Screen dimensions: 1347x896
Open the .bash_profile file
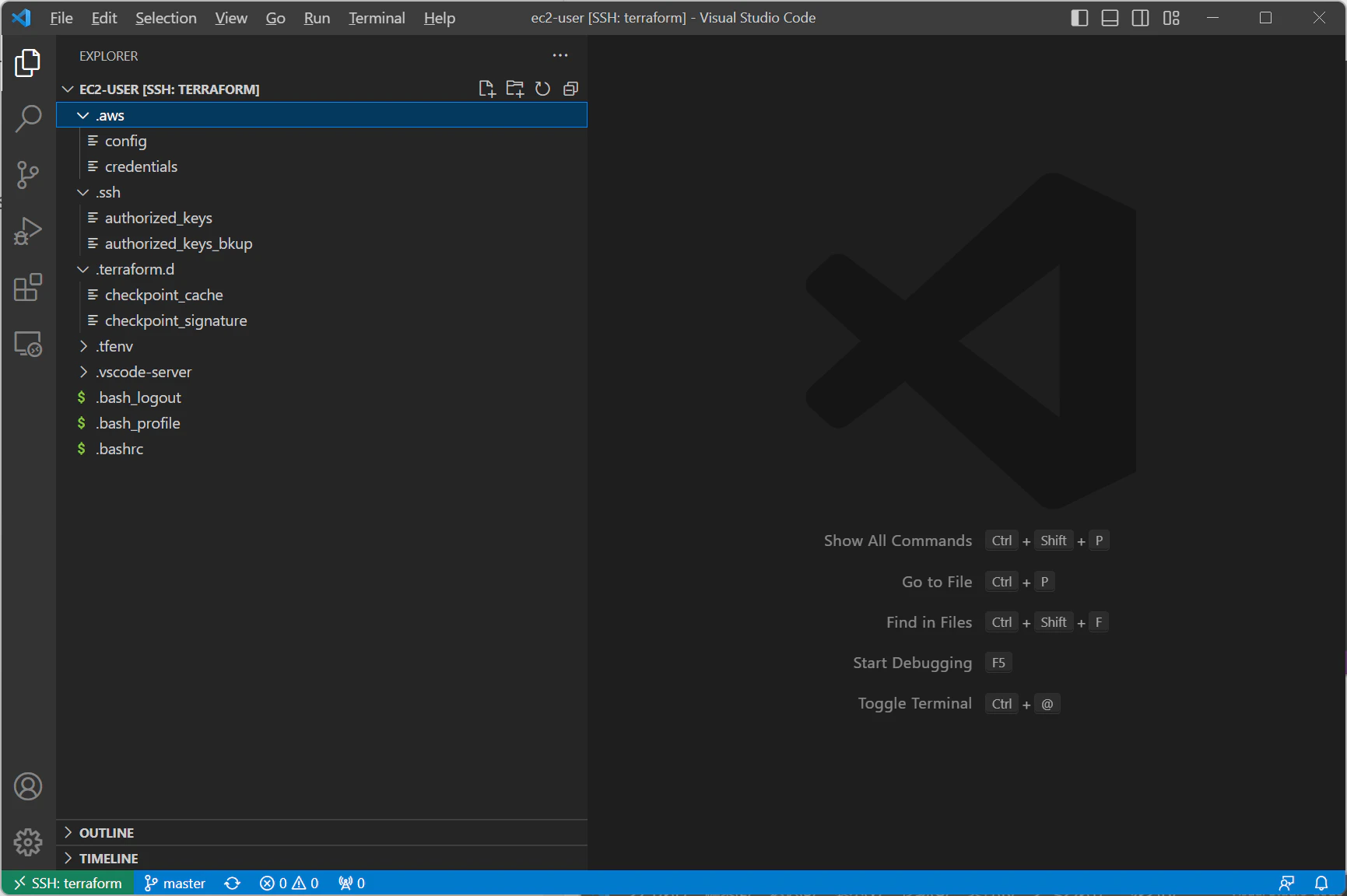tap(321, 423)
